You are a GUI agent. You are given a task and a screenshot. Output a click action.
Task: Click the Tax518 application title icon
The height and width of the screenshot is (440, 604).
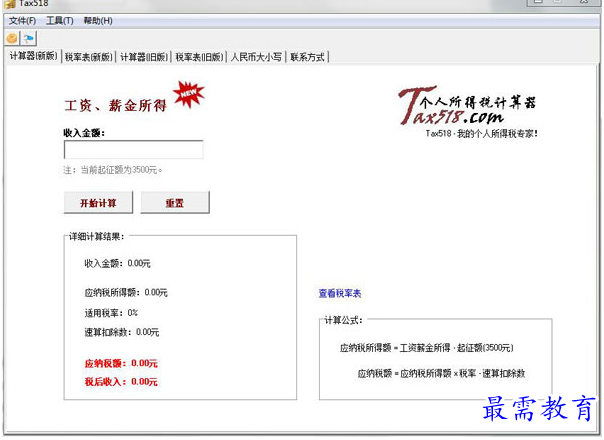tap(9, 3)
